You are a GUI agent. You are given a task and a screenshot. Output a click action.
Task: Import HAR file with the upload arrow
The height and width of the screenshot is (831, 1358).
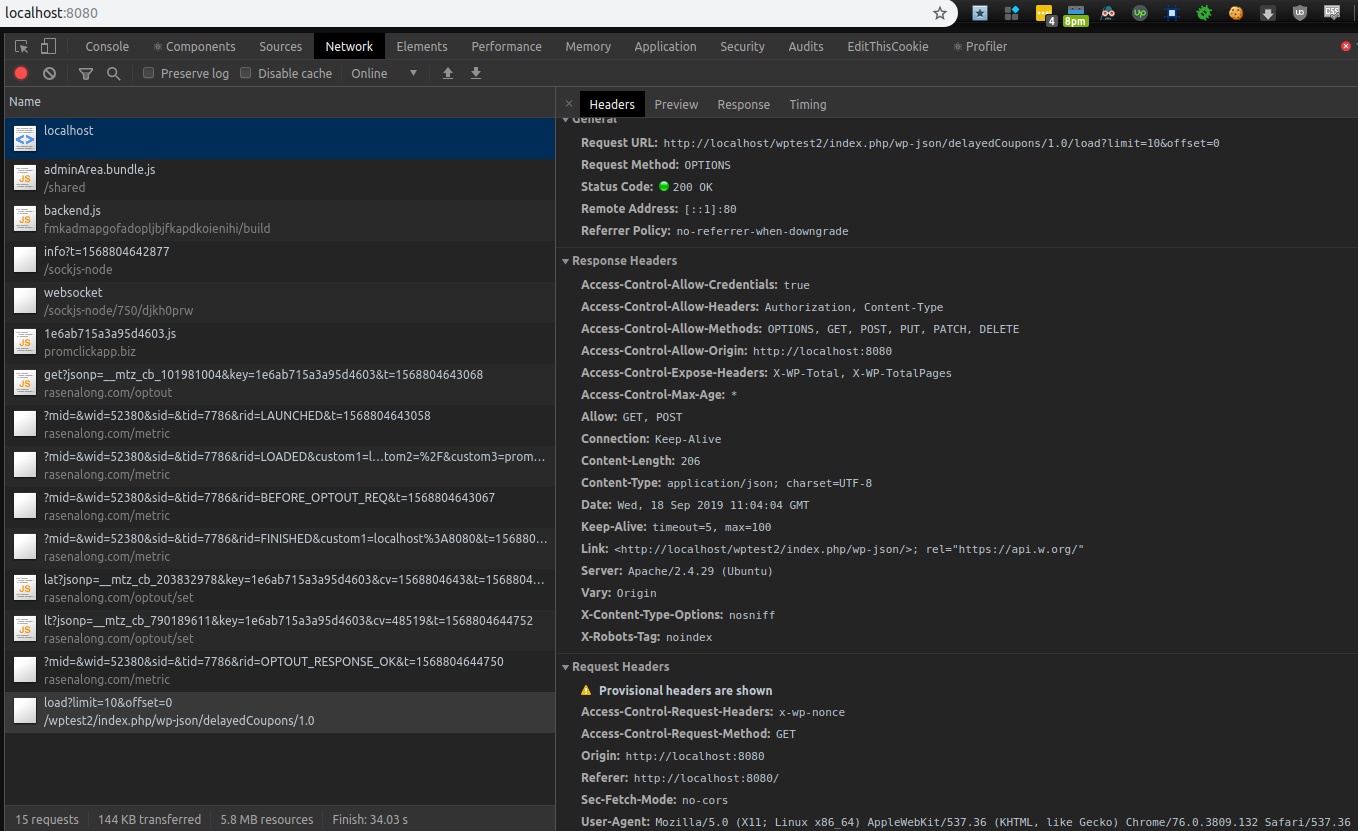coord(447,73)
